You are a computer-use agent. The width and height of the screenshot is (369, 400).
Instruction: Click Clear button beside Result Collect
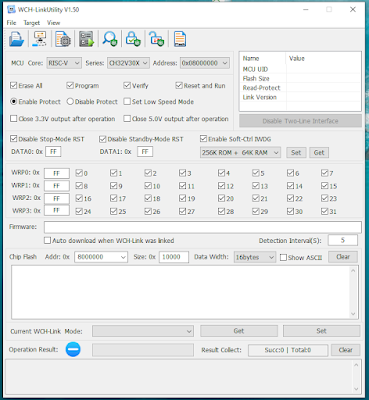[345, 350]
